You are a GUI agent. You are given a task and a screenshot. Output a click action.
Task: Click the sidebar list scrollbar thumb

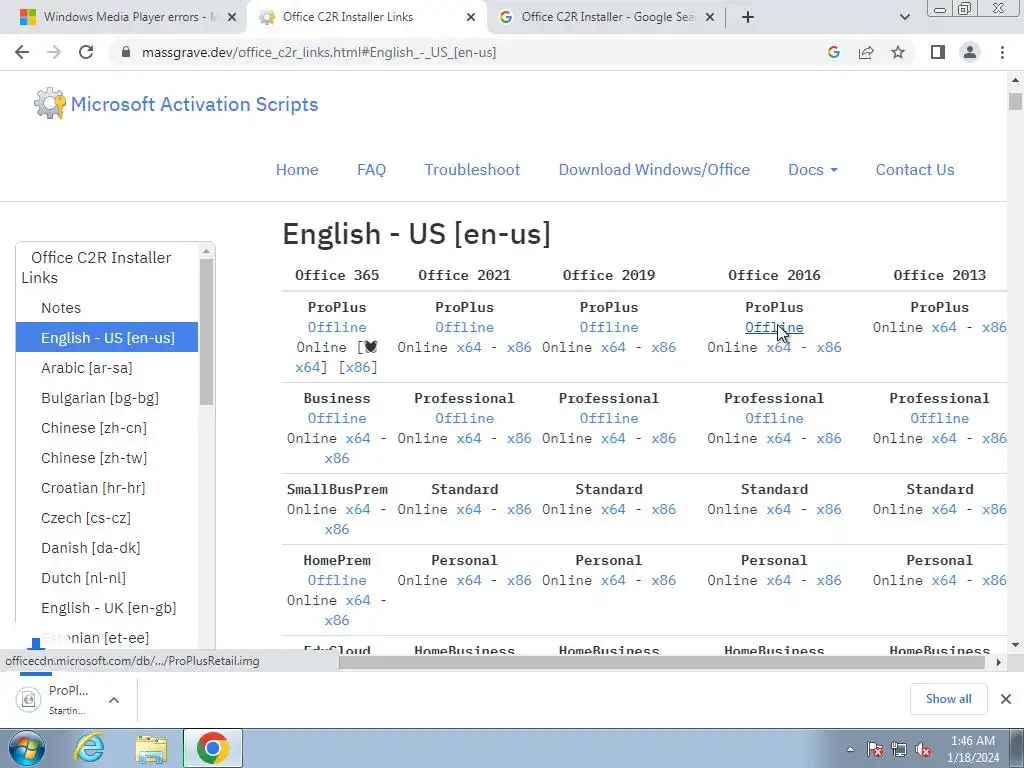coord(206,332)
